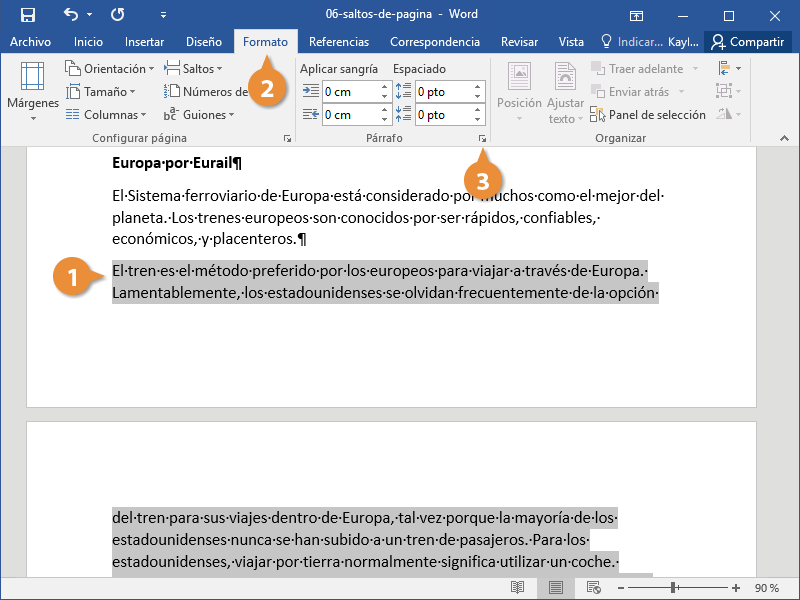Image resolution: width=800 pixels, height=600 pixels.
Task: Open the Guiones hyphenation dropdown
Action: [x=199, y=115]
